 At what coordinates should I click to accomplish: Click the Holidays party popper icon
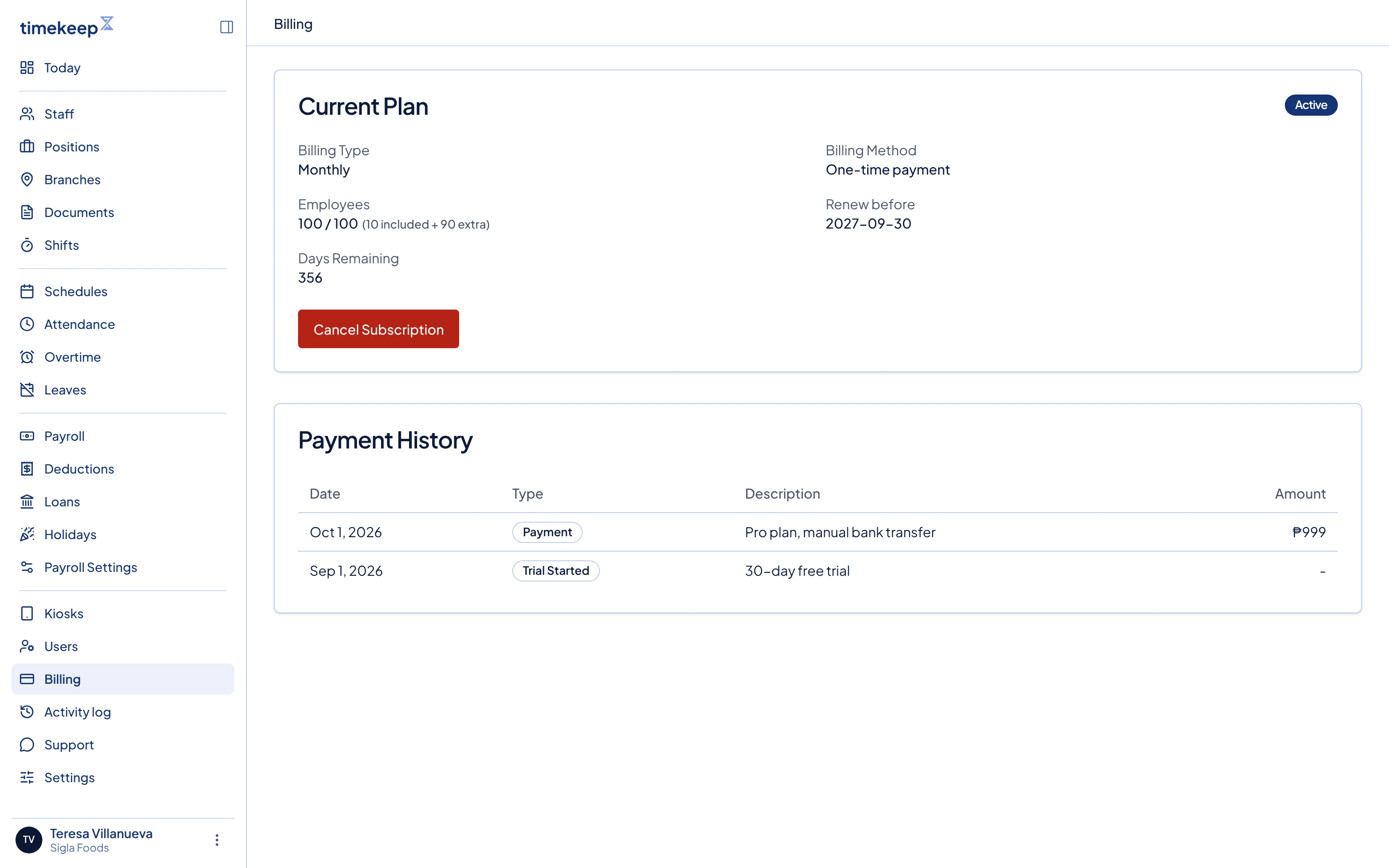click(27, 534)
